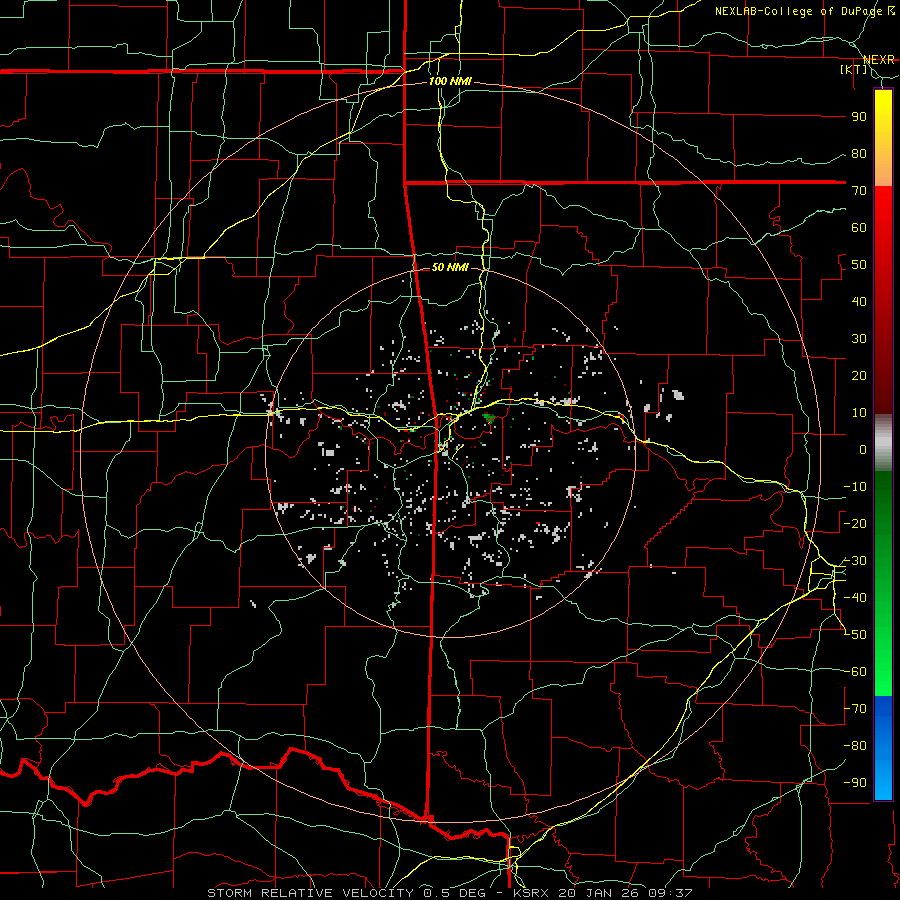Click the '50 NMI' range ring label
900x900 pixels.
[450, 267]
